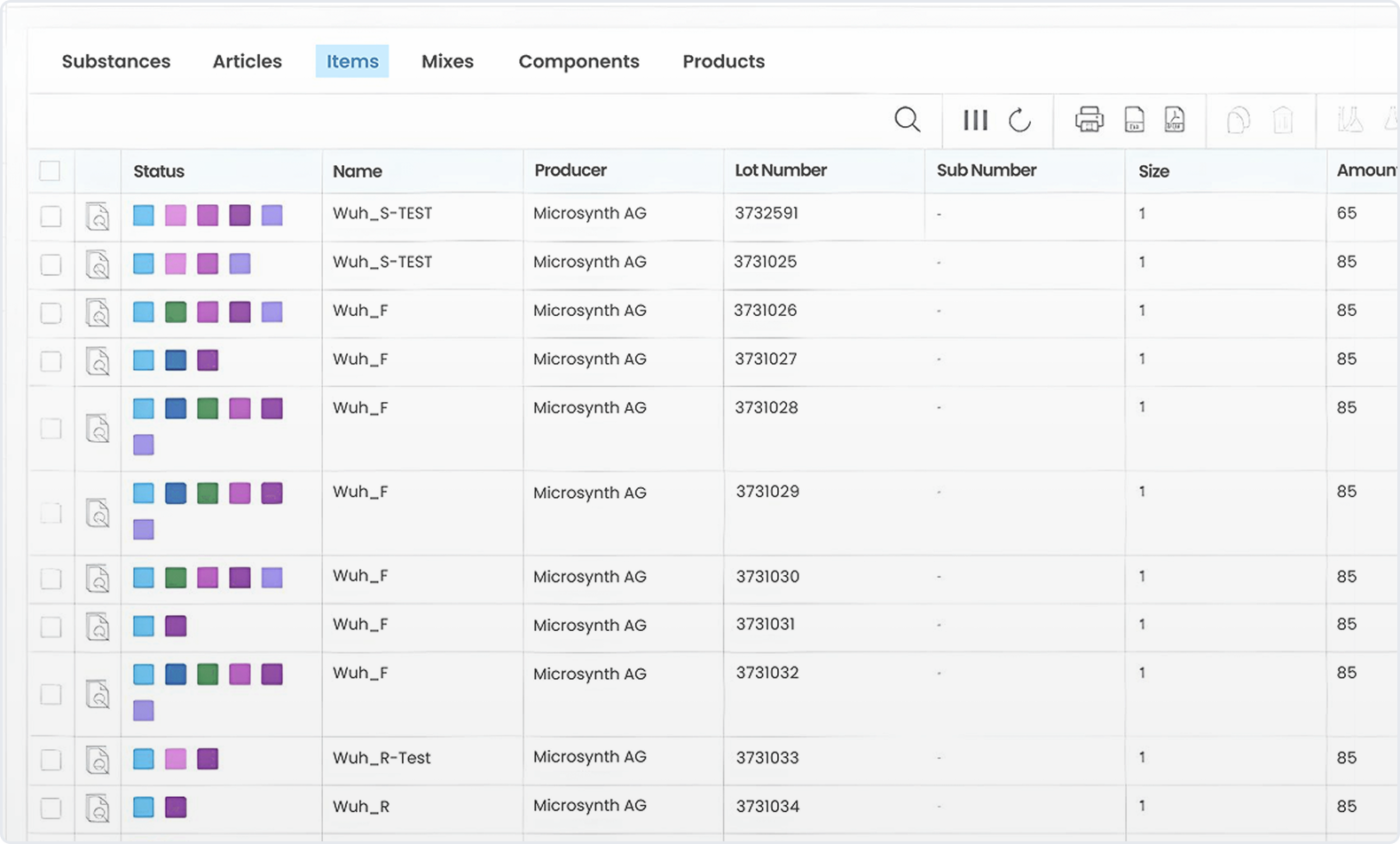This screenshot has height=844, width=1400.
Task: Toggle the select-all header checkbox
Action: (50, 170)
